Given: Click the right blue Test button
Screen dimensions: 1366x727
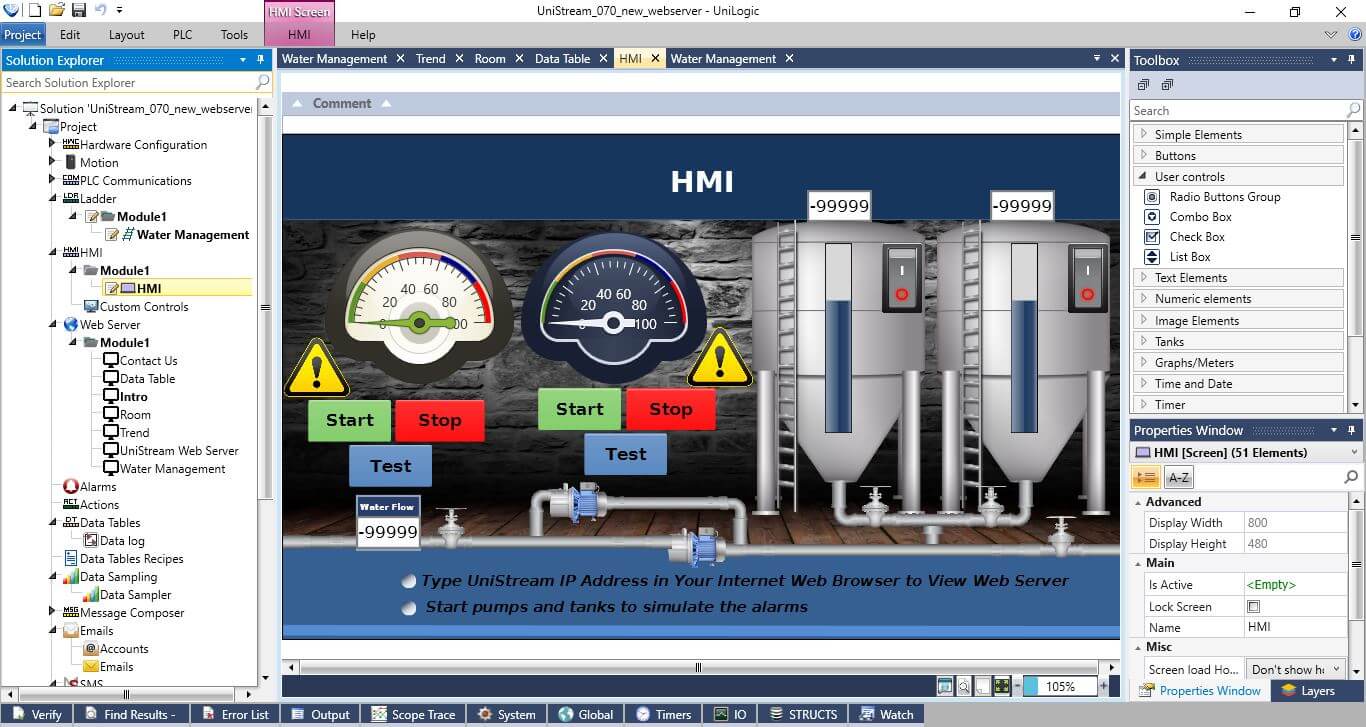Looking at the screenshot, I should [625, 454].
